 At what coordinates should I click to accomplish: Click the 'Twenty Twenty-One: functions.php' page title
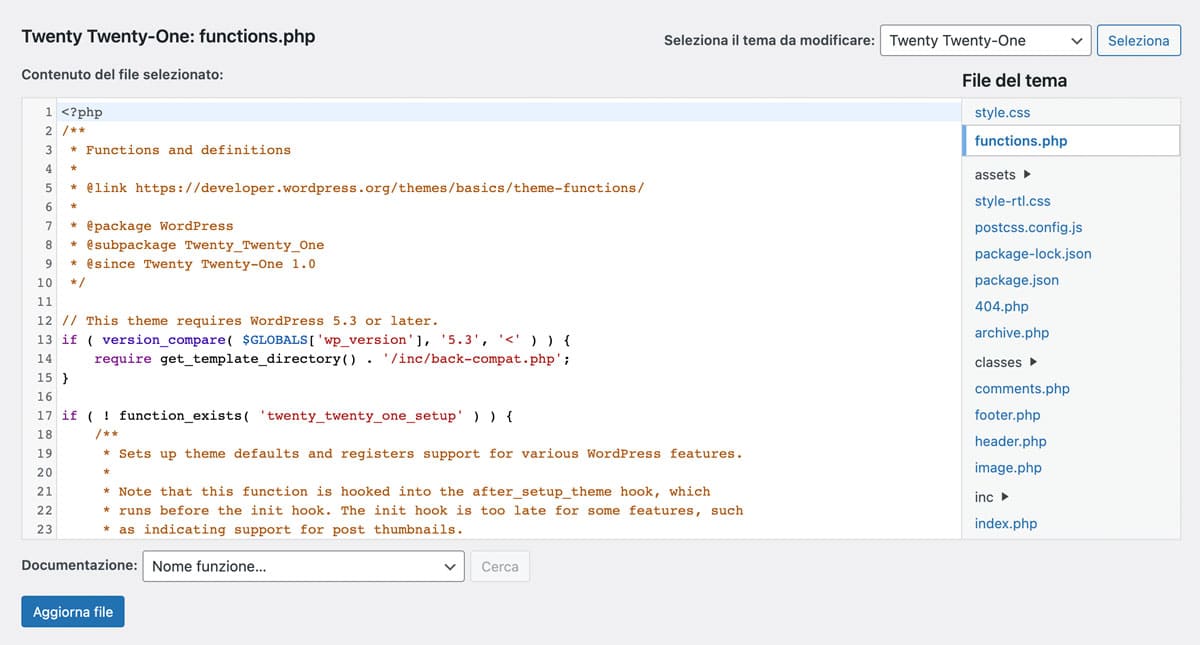168,37
